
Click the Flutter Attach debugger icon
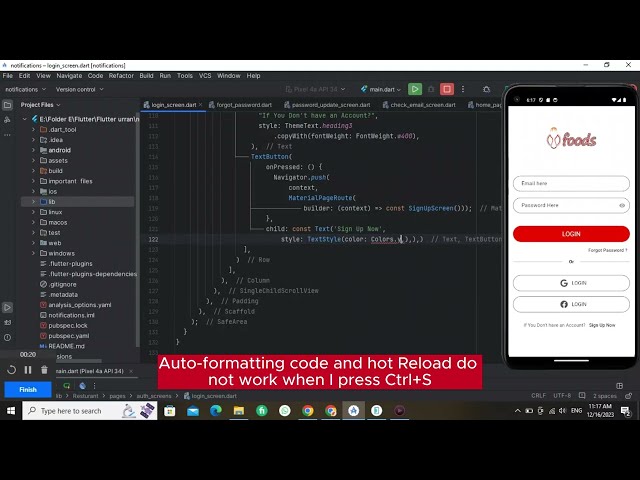486,89
